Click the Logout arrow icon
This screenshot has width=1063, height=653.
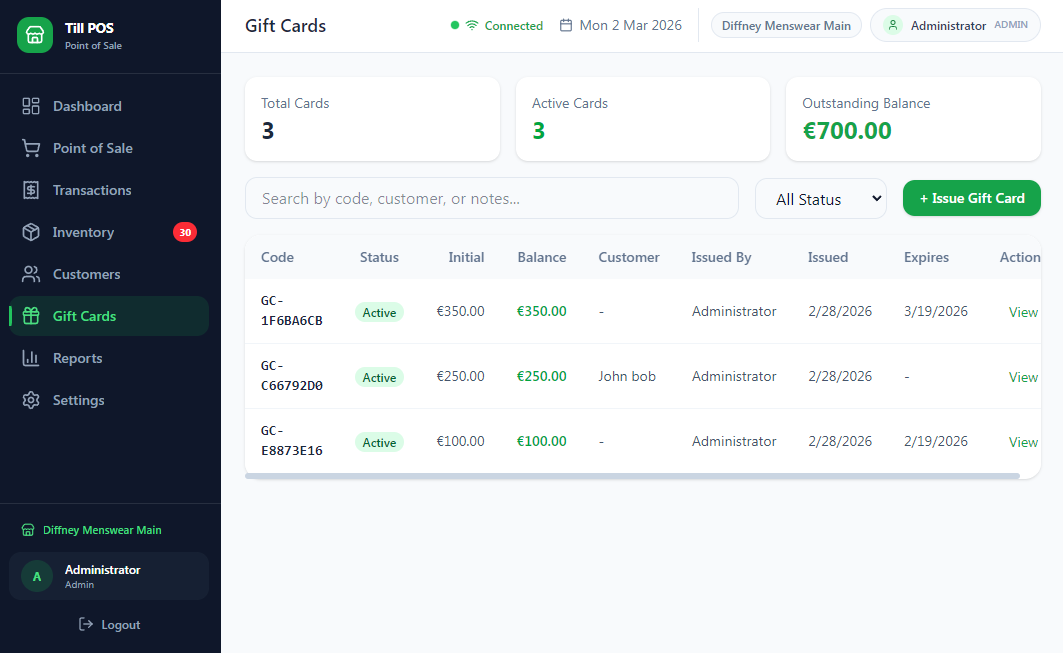pyautogui.click(x=86, y=625)
